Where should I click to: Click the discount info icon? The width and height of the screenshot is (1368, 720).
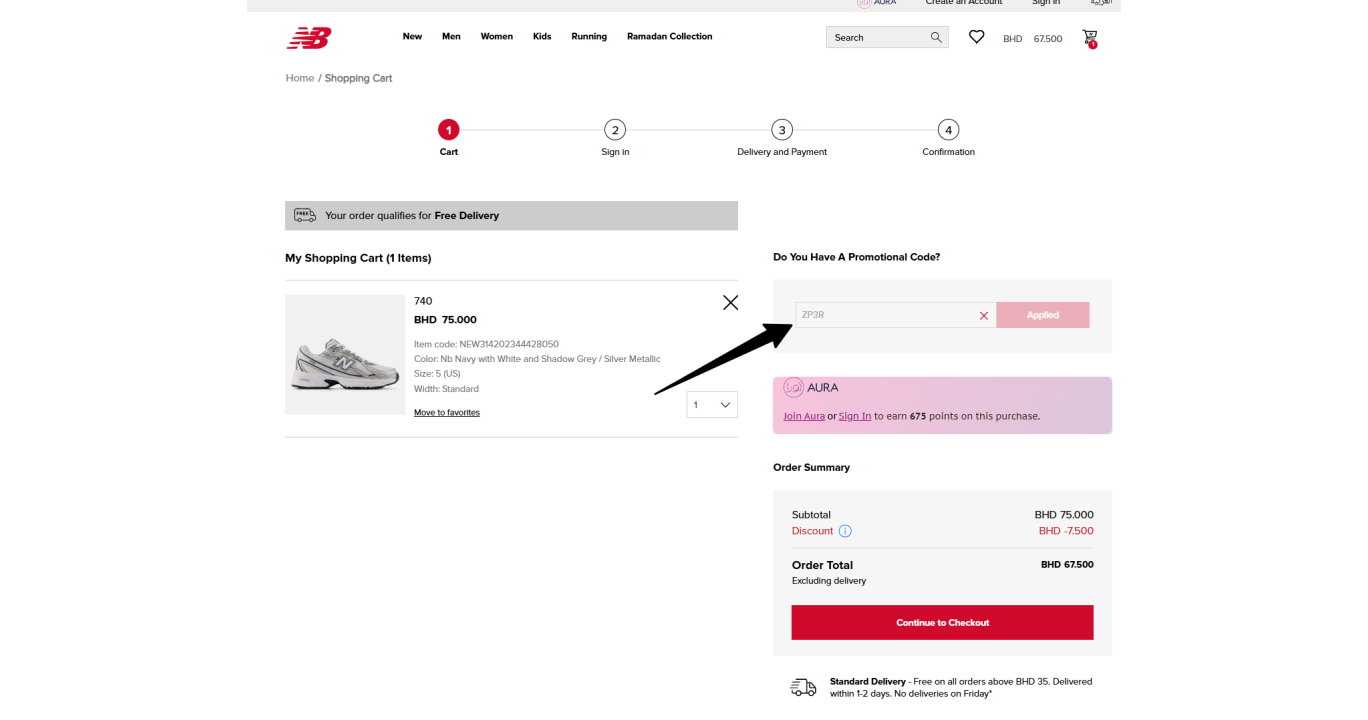tap(845, 531)
